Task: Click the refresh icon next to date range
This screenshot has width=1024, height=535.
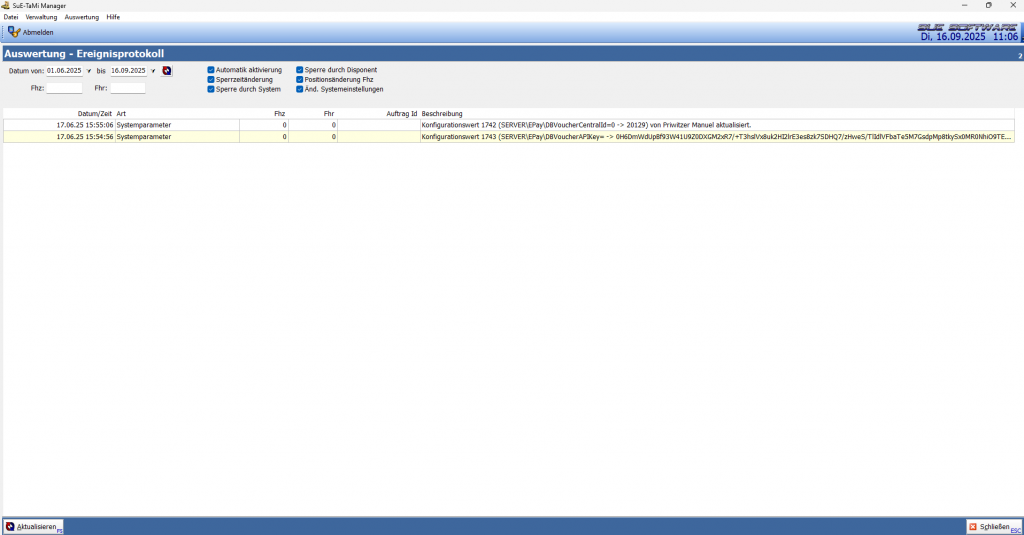Action: [x=167, y=71]
